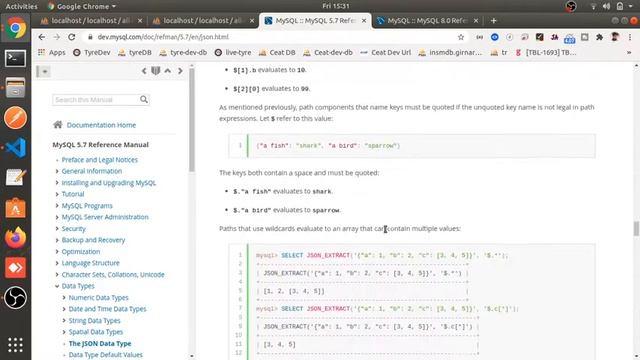Switch to second localhost tab
Image resolution: width=640 pixels, height=360 pixels.
coord(203,20)
